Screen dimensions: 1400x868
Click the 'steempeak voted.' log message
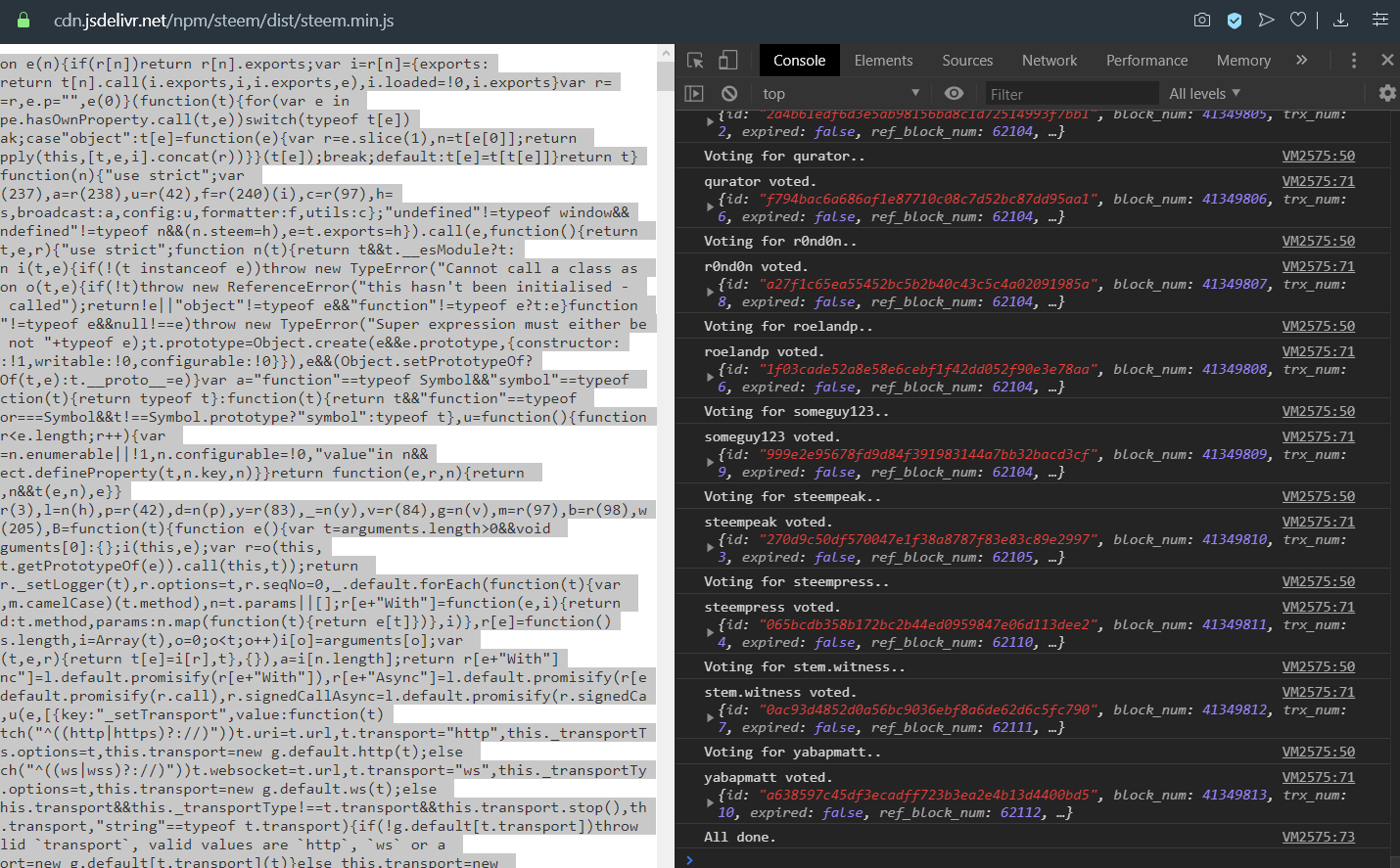(x=768, y=523)
